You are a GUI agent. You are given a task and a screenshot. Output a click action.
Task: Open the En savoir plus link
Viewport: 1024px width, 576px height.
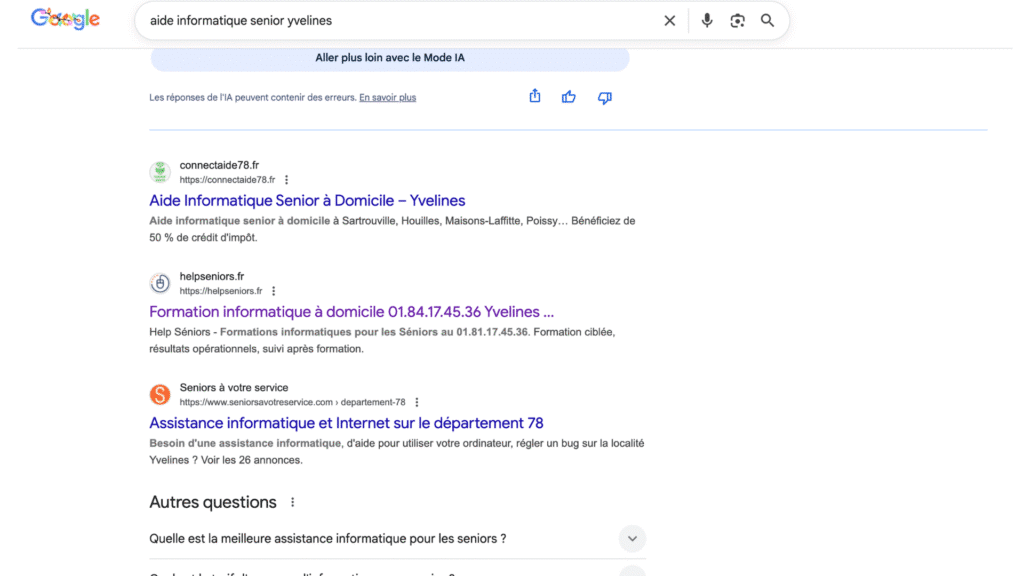(387, 98)
